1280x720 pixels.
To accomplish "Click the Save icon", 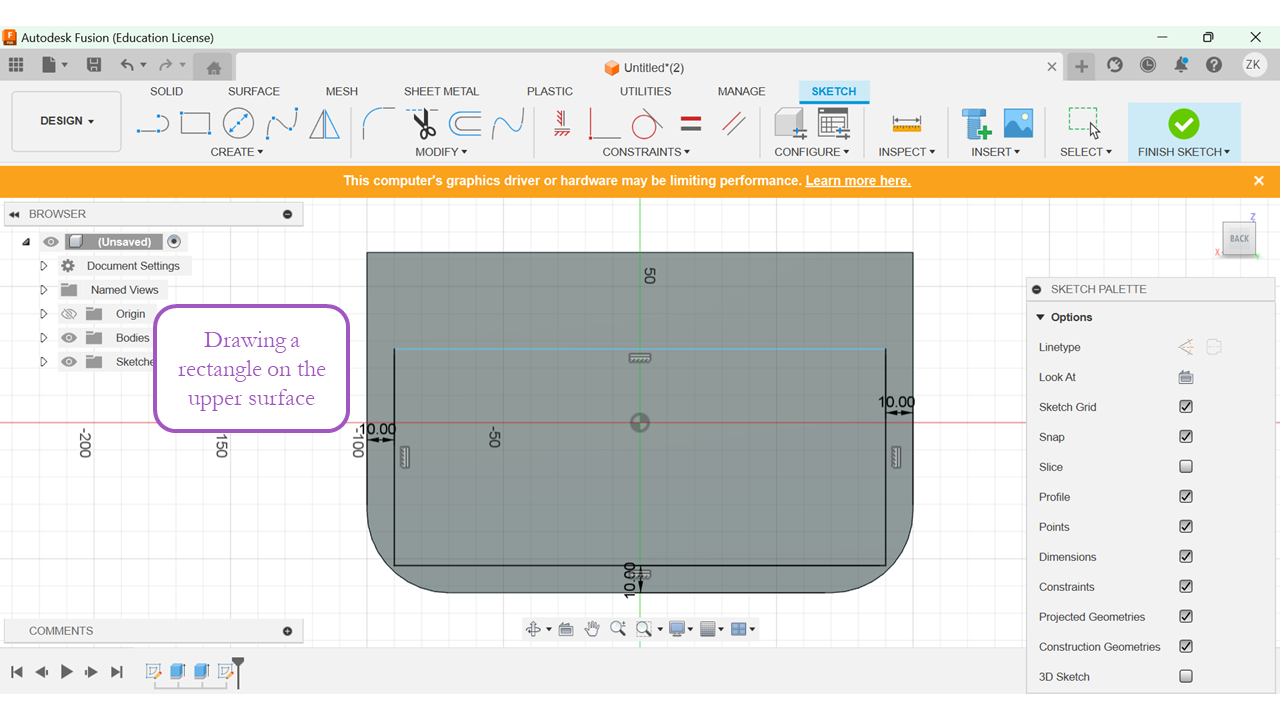I will (x=94, y=65).
